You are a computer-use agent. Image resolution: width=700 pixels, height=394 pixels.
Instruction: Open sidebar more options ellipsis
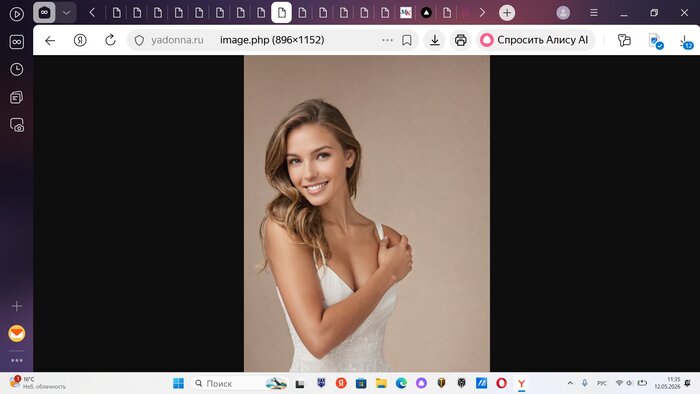[x=17, y=360]
